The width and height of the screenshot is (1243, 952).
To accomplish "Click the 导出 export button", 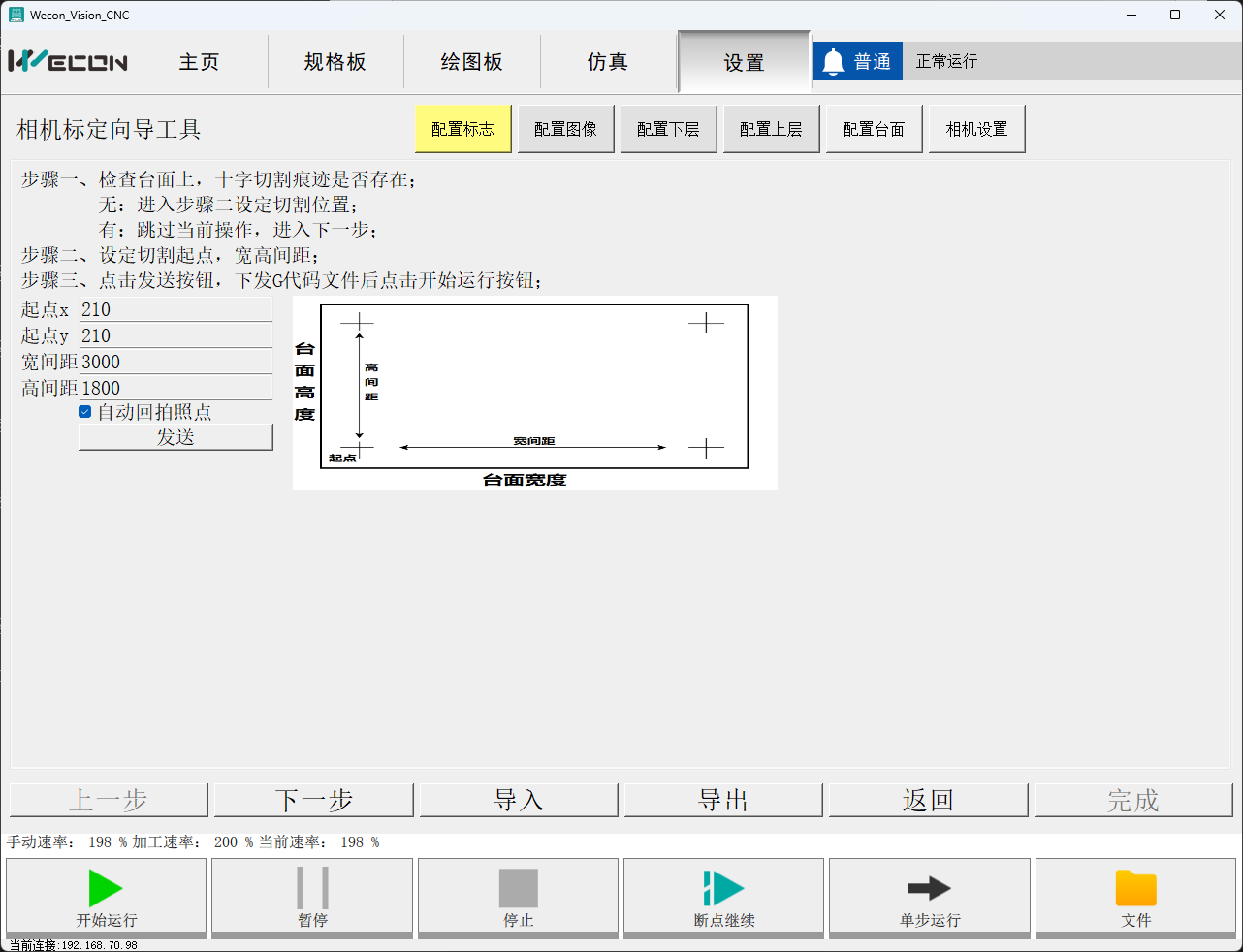I will pos(723,800).
